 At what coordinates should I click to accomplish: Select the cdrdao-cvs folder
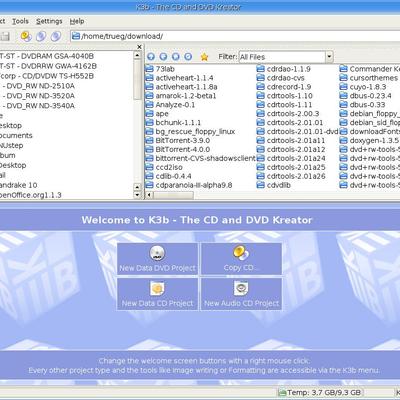tap(281, 78)
